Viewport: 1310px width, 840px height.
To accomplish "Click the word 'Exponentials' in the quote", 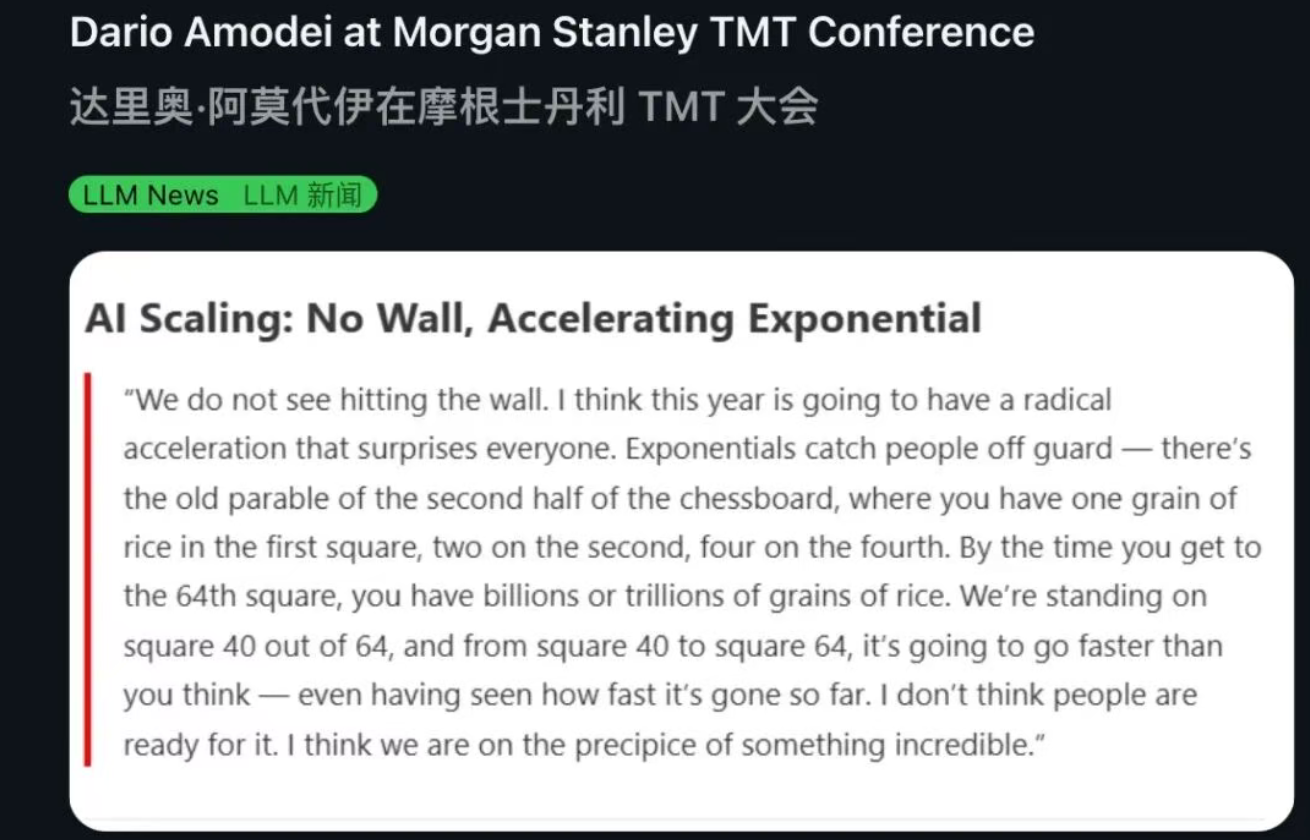I will 699,449.
